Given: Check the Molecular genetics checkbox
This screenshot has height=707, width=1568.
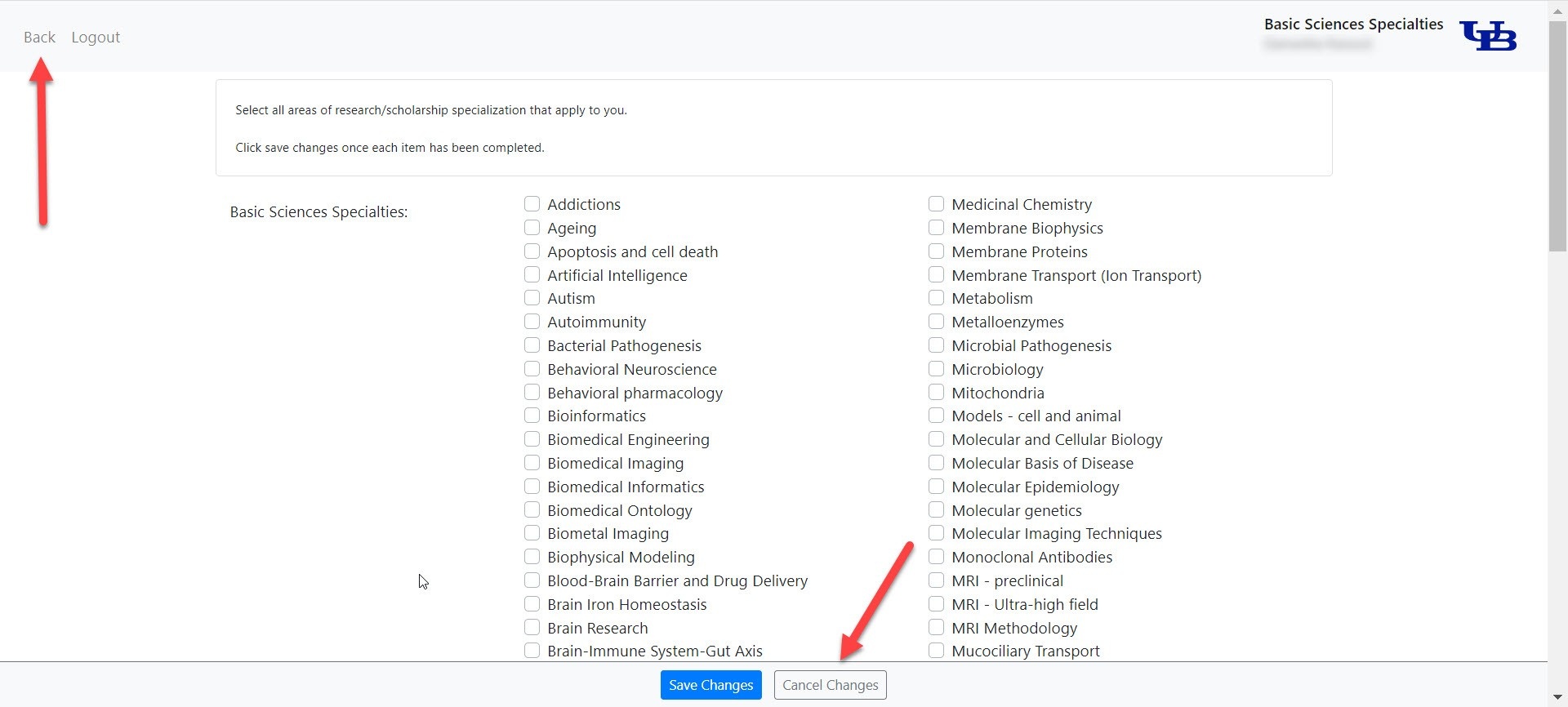Looking at the screenshot, I should [x=937, y=510].
